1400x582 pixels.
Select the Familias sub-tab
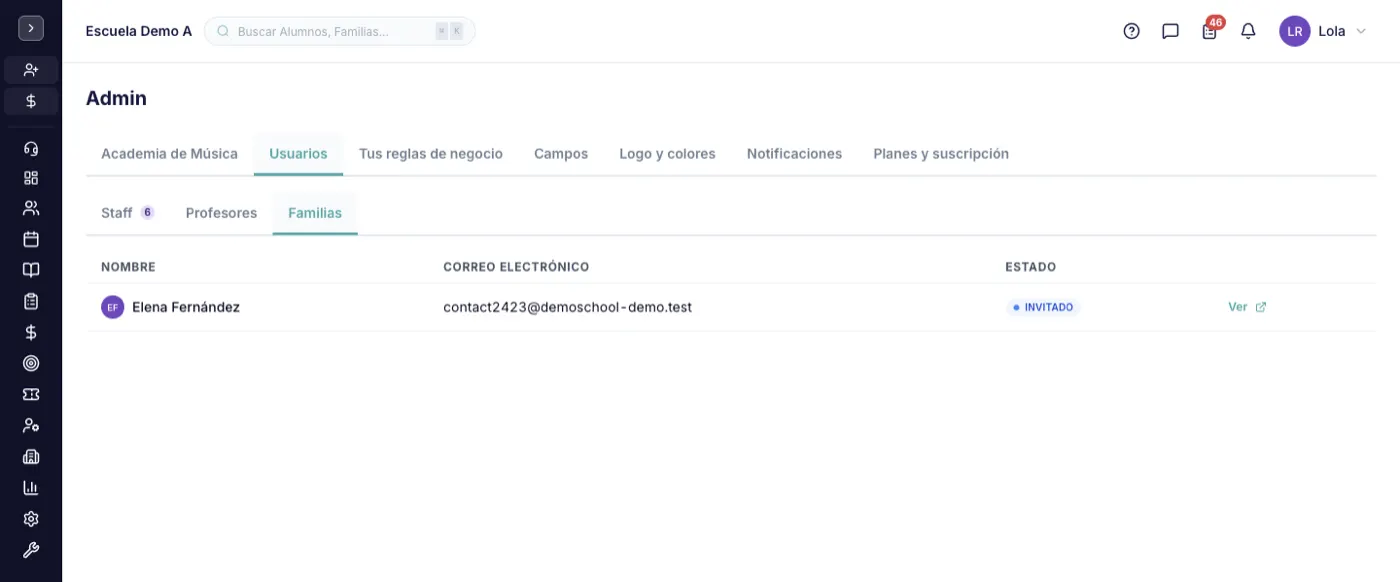tap(315, 213)
